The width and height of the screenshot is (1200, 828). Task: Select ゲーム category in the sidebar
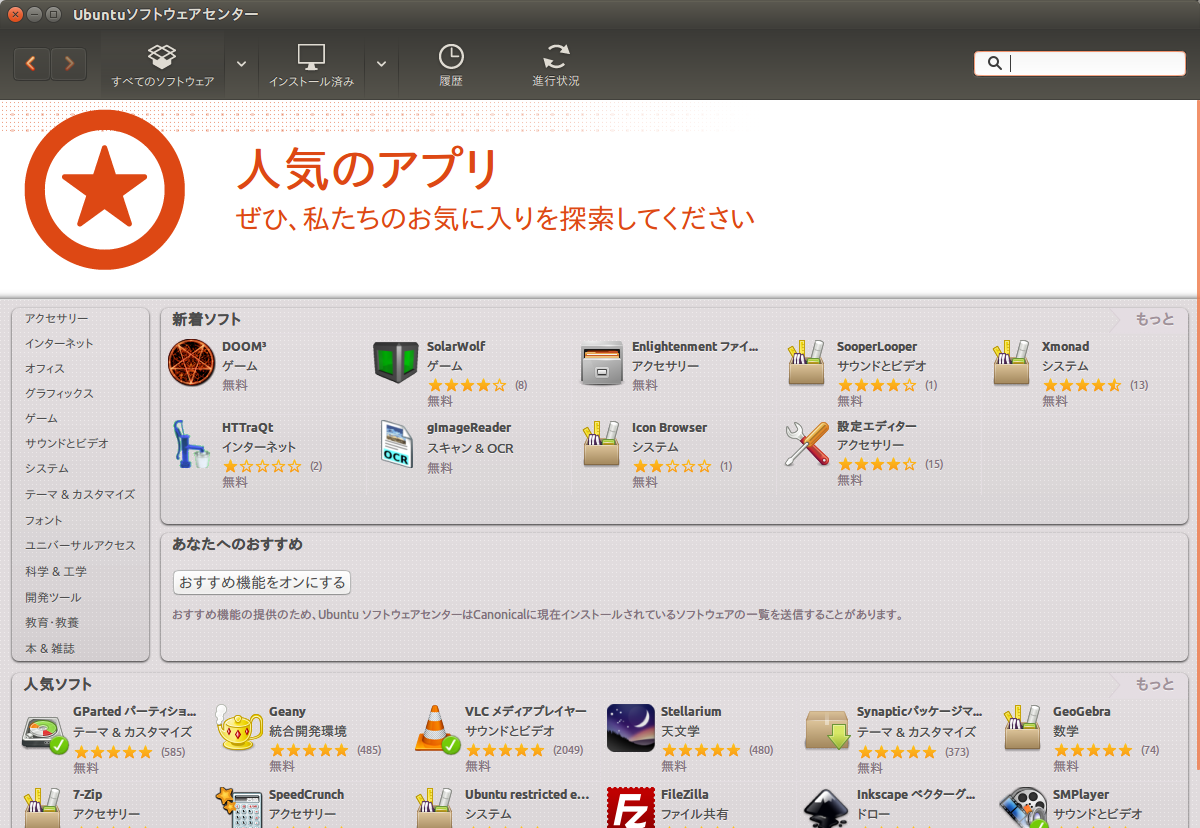[42, 418]
